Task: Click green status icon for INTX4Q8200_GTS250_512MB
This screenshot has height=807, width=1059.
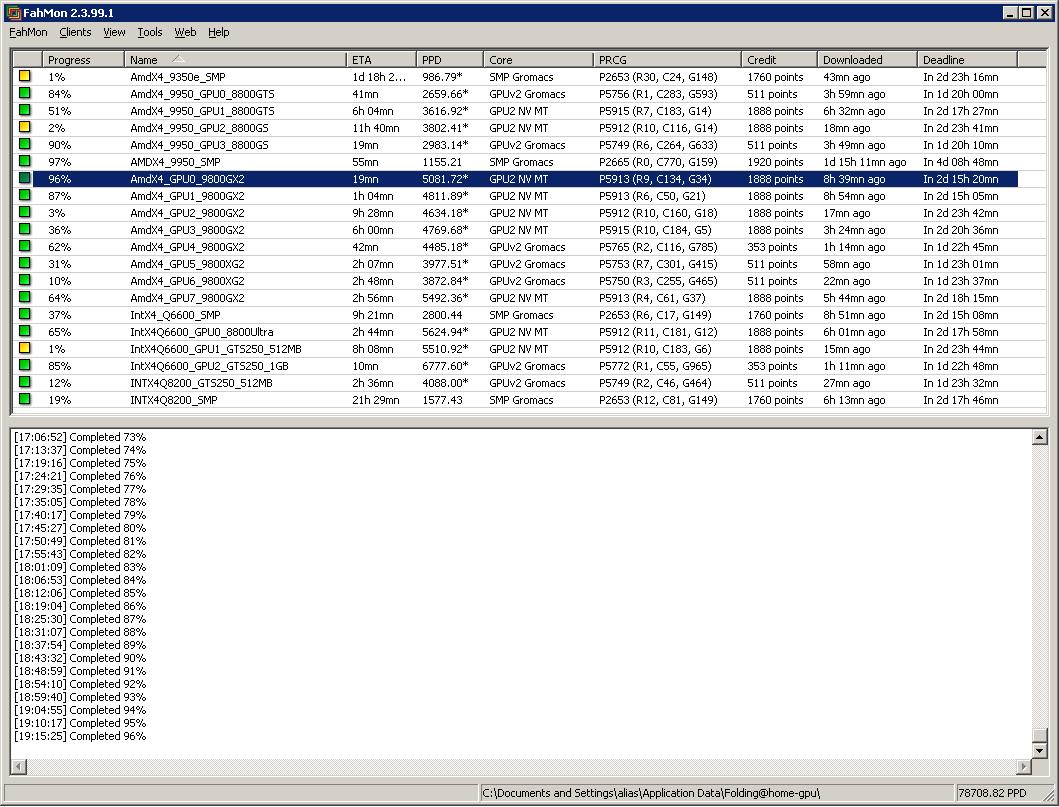Action: (25, 382)
